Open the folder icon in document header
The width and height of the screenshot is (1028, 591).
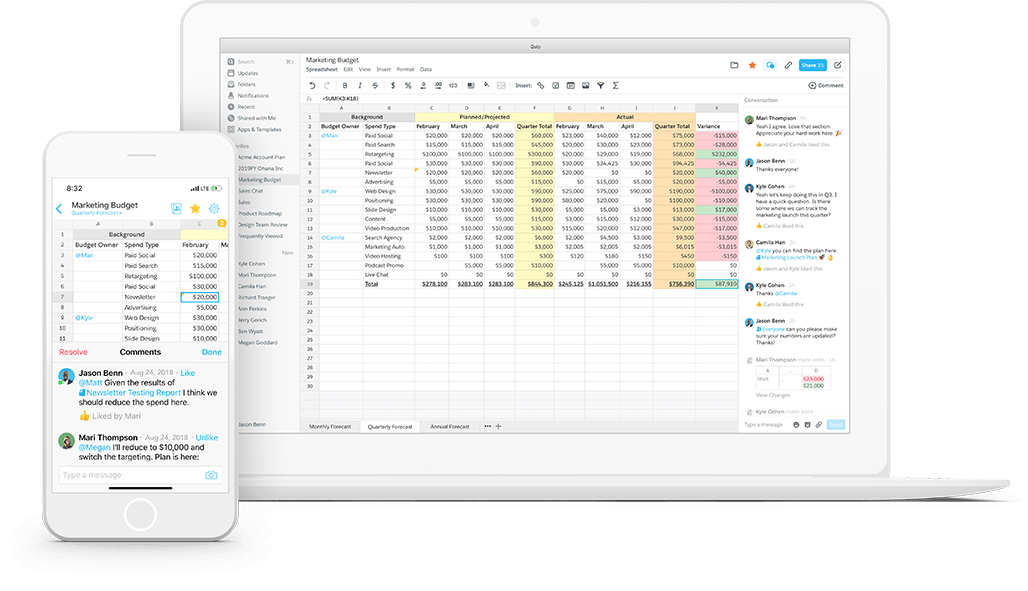pos(734,65)
